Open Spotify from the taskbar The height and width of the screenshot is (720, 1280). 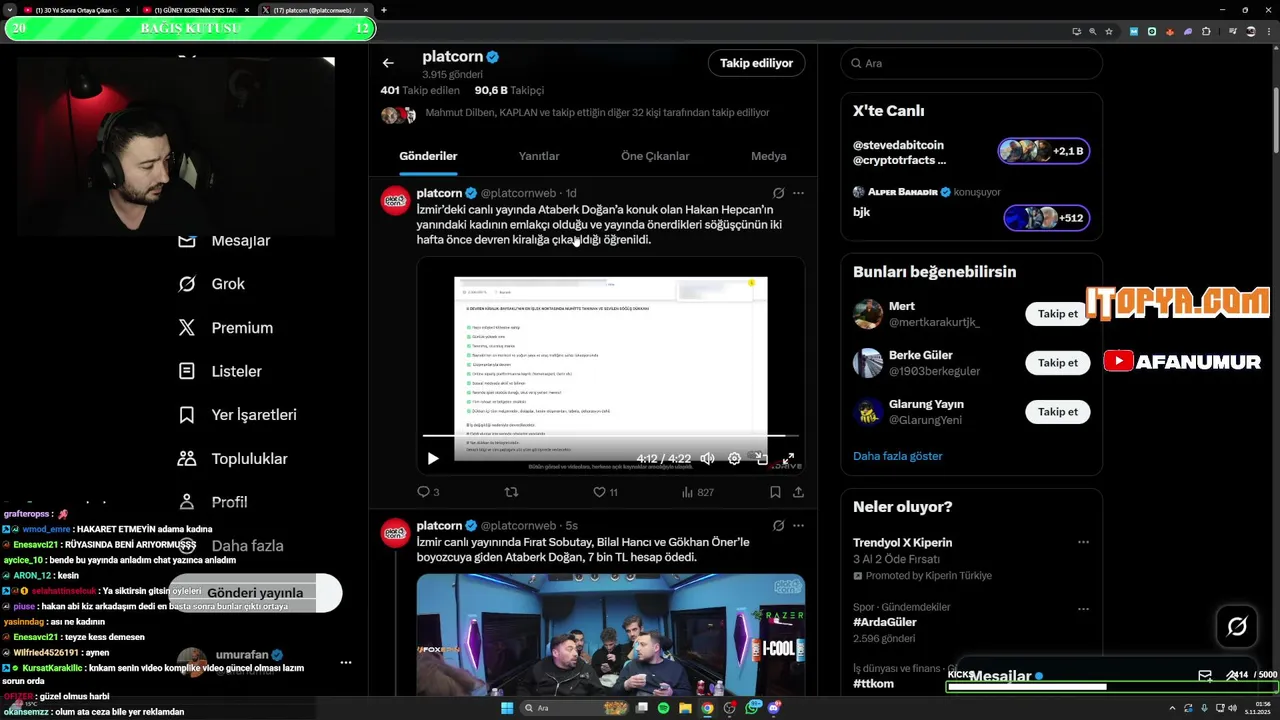664,708
